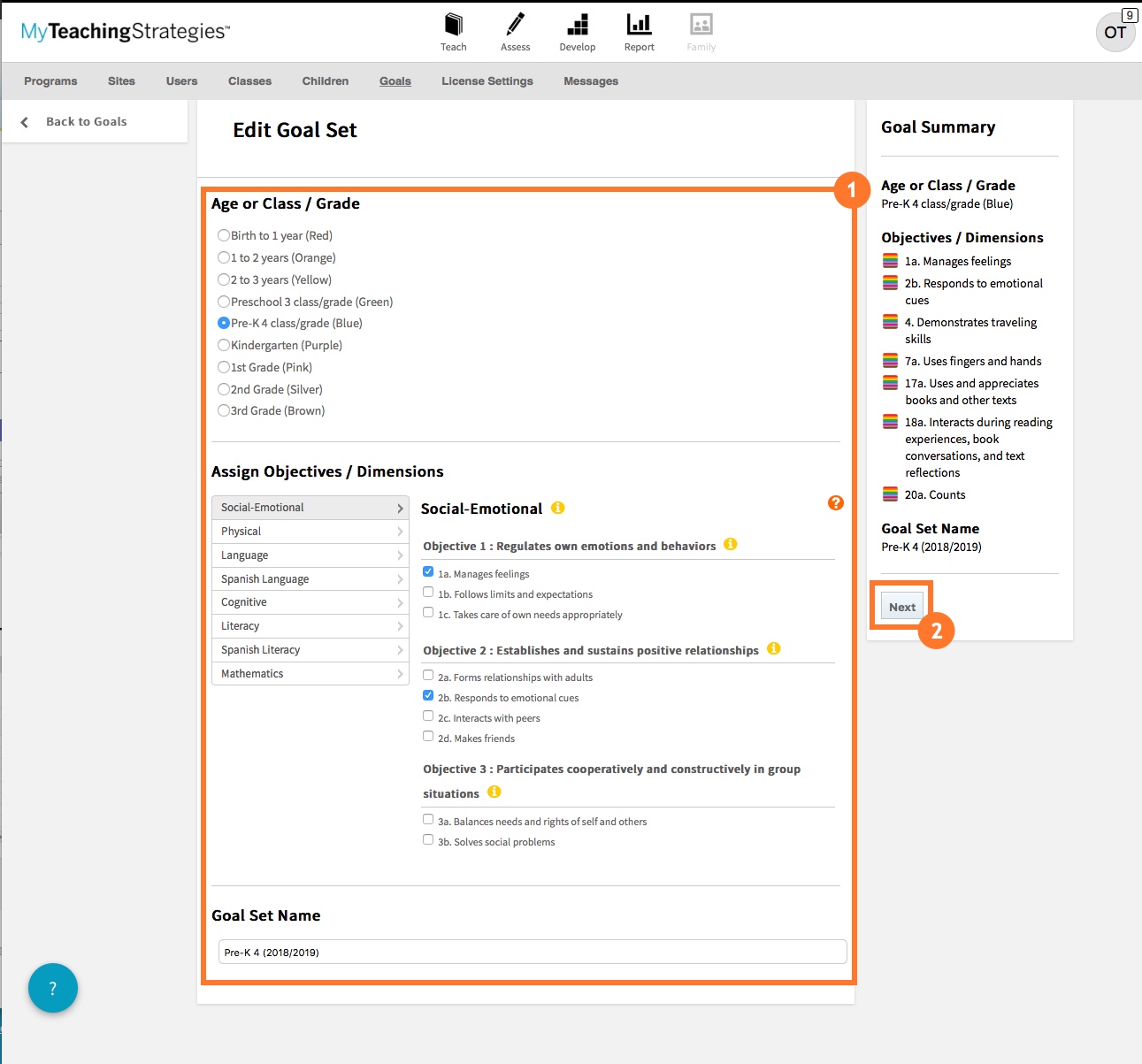Expand the Mathematics objectives category

[x=310, y=674]
